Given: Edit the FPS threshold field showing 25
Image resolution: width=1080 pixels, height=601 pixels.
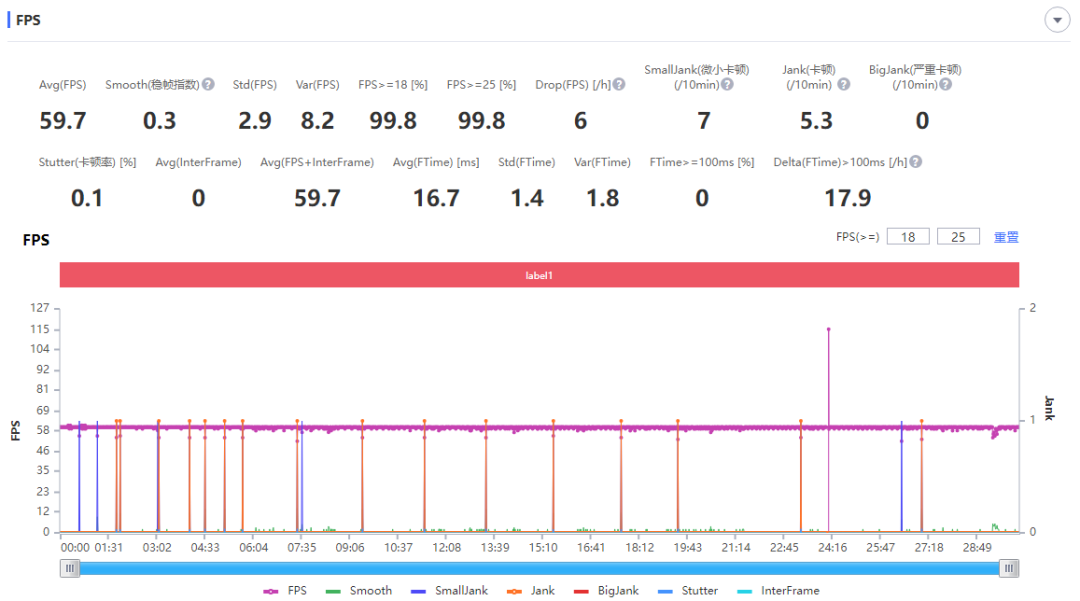Looking at the screenshot, I should pyautogui.click(x=958, y=237).
